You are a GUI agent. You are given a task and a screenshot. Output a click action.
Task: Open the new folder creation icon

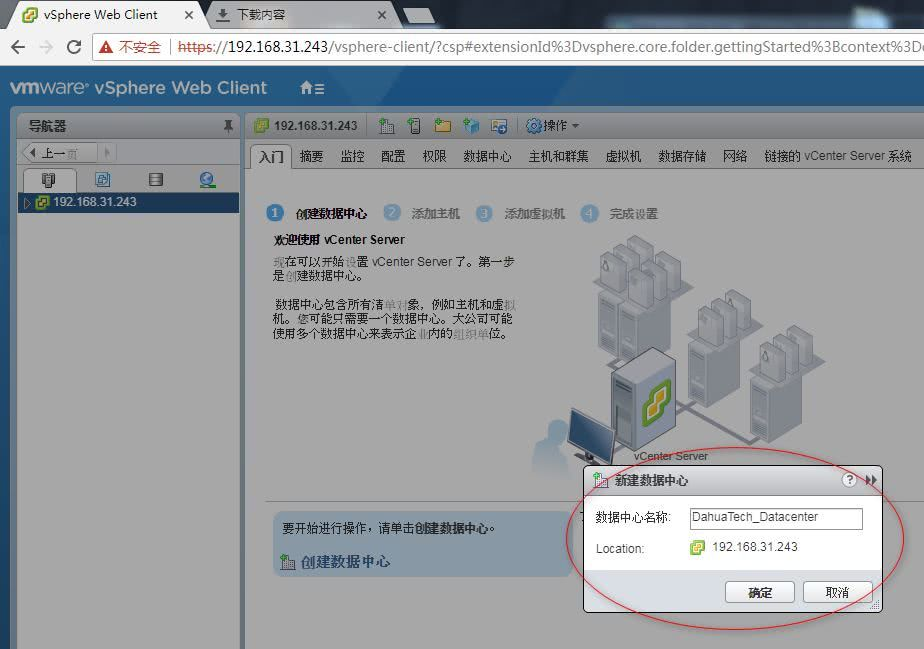(443, 127)
